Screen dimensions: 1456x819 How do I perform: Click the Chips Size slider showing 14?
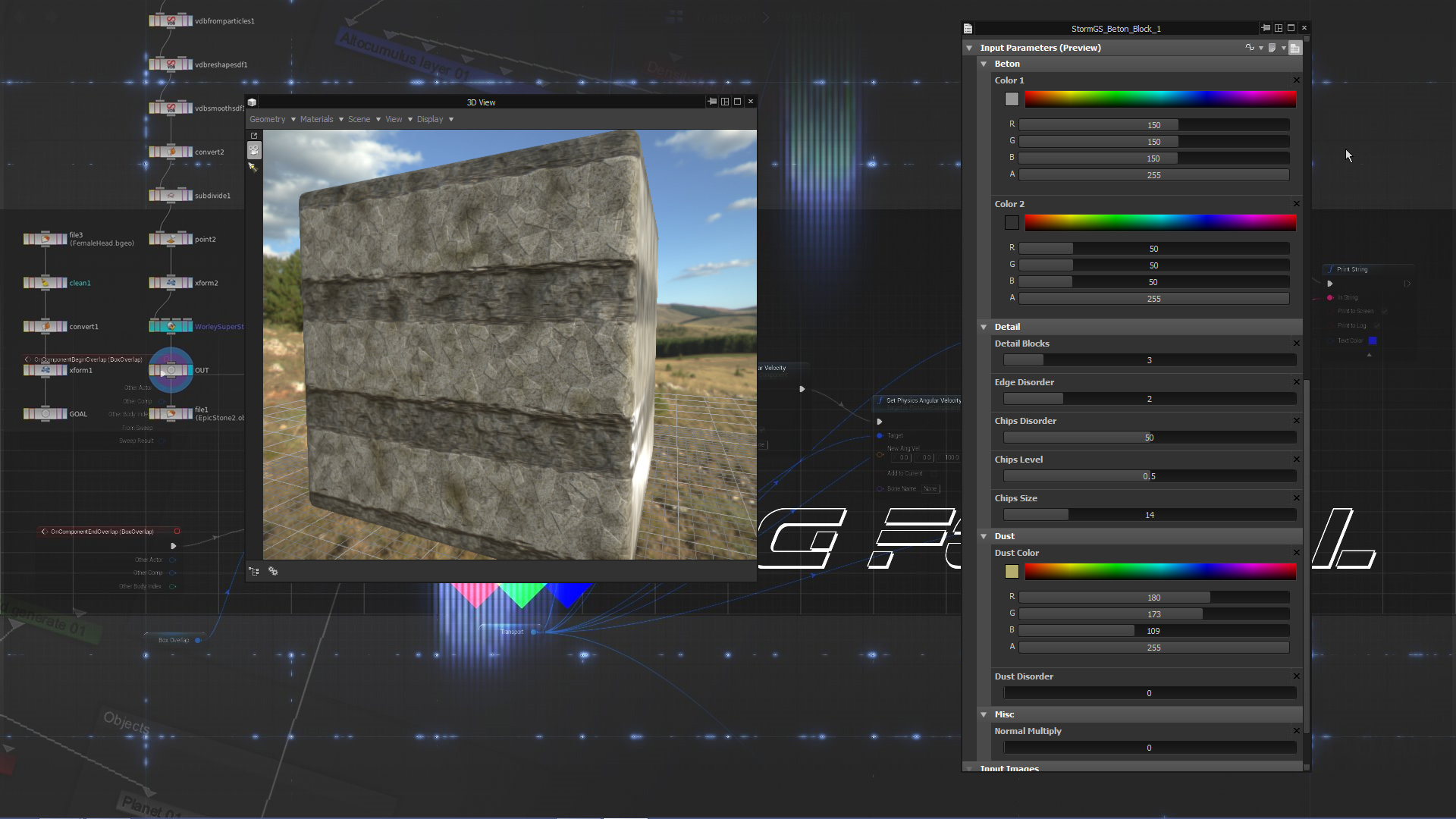tap(1149, 515)
